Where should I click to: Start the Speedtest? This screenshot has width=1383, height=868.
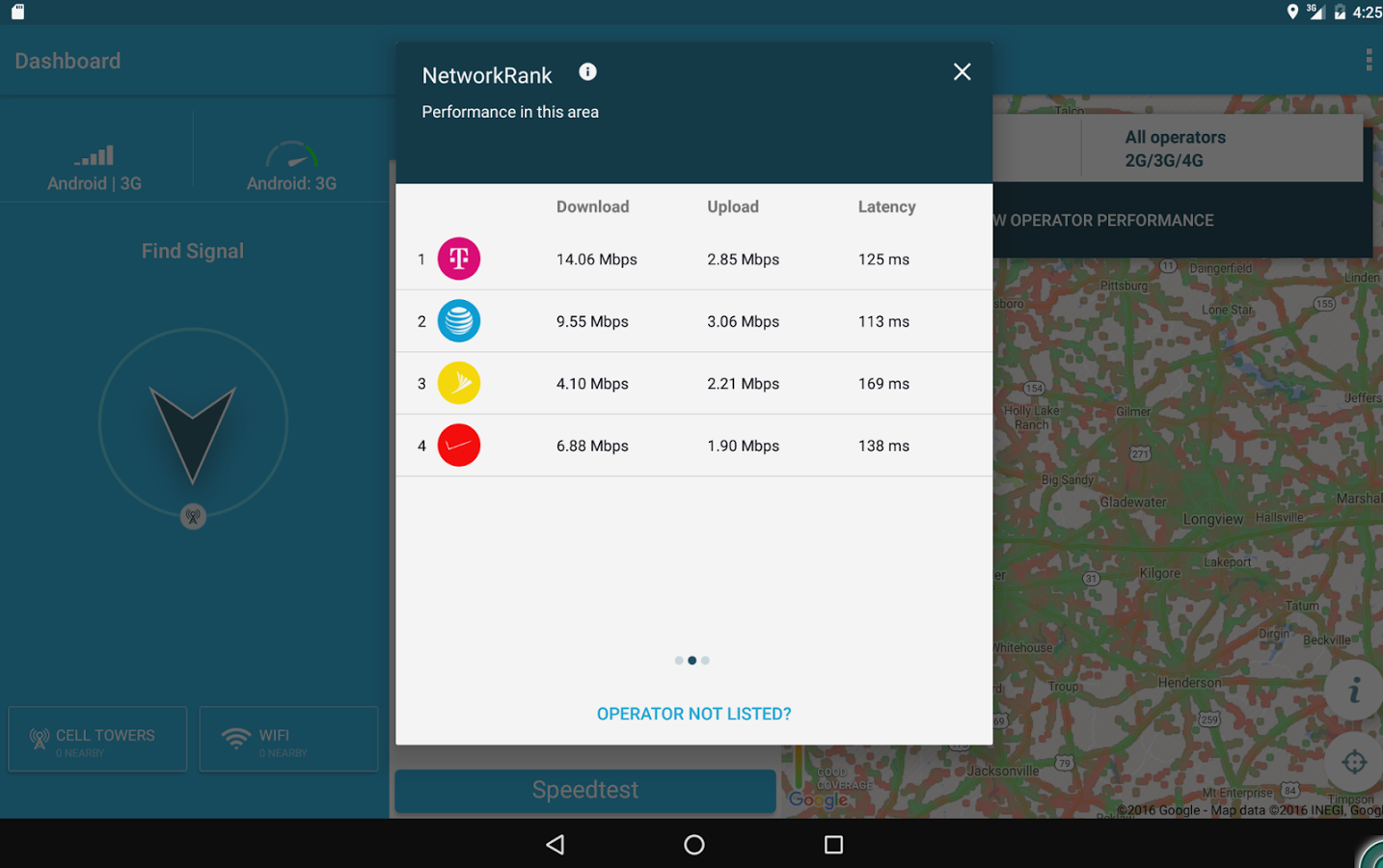pos(585,790)
